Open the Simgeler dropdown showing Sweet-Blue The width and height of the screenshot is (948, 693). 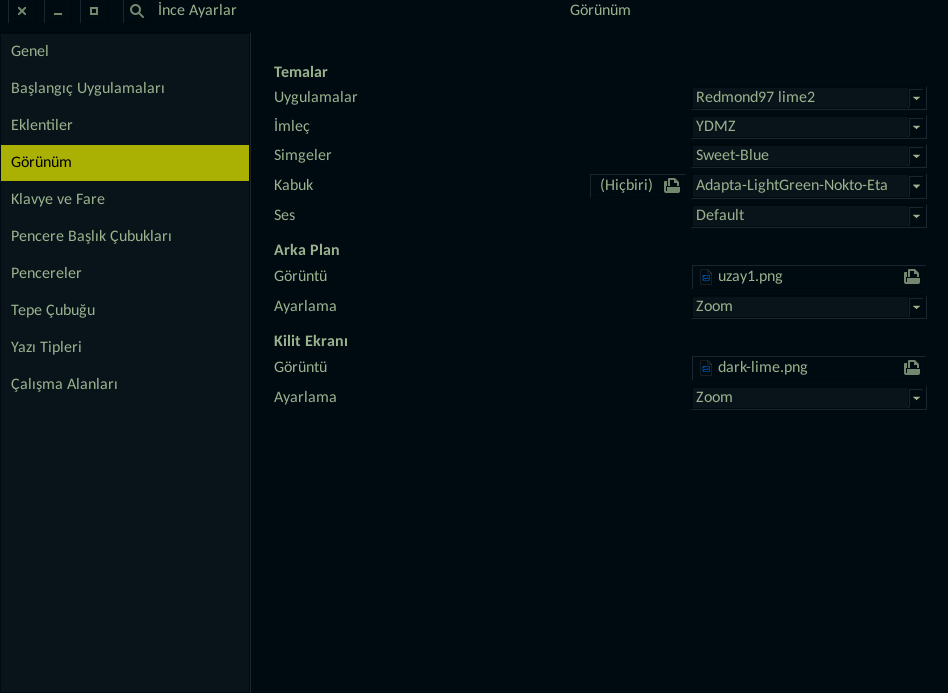[x=809, y=155]
